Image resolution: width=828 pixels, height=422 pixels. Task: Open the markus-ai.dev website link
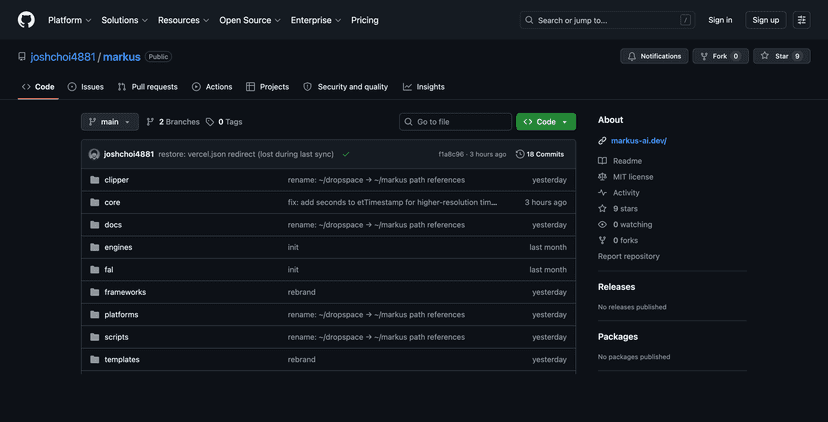click(x=639, y=140)
